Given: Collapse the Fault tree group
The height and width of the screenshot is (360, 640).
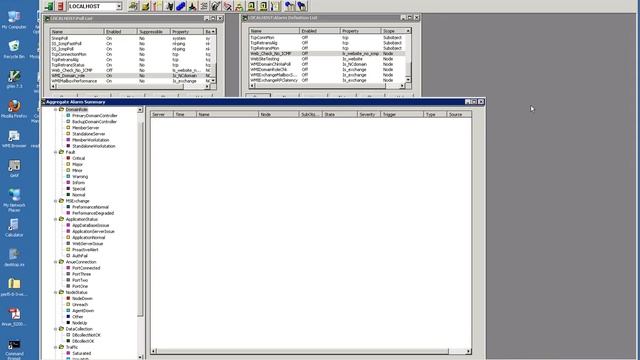Looking at the screenshot, I should click(x=56, y=152).
